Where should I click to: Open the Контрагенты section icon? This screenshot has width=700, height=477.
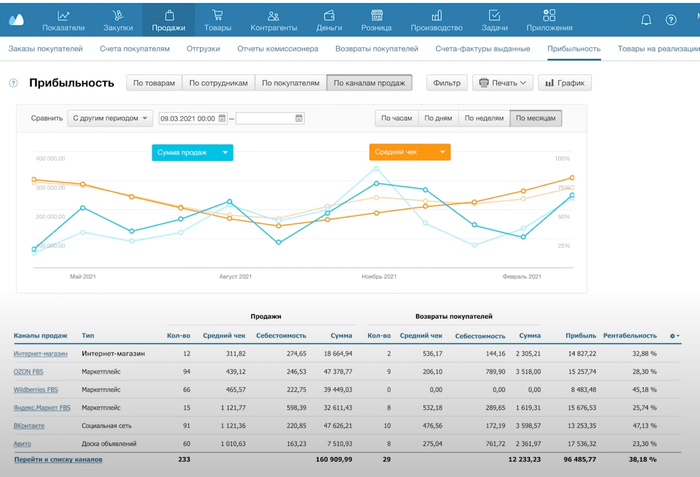270,16
